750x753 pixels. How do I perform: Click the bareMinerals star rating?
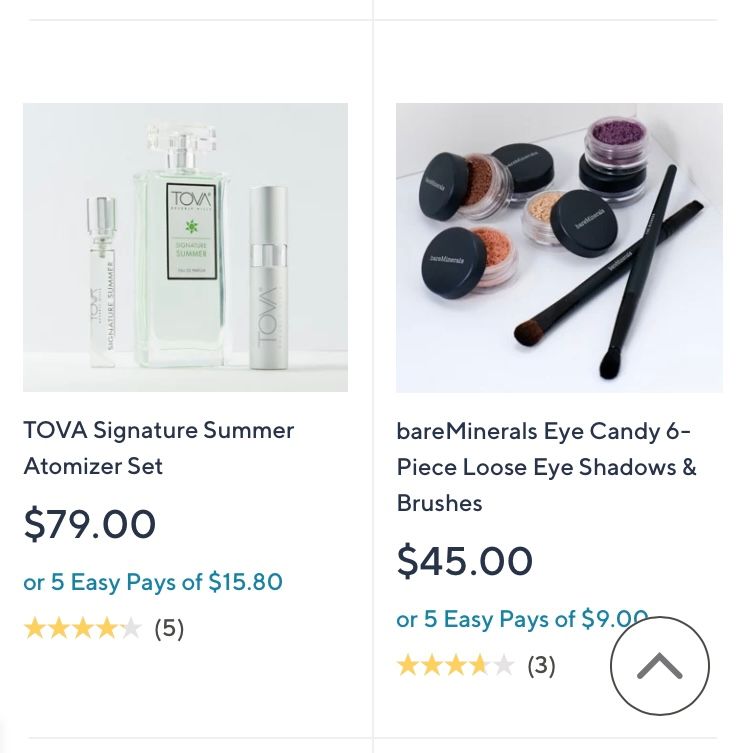(x=455, y=665)
